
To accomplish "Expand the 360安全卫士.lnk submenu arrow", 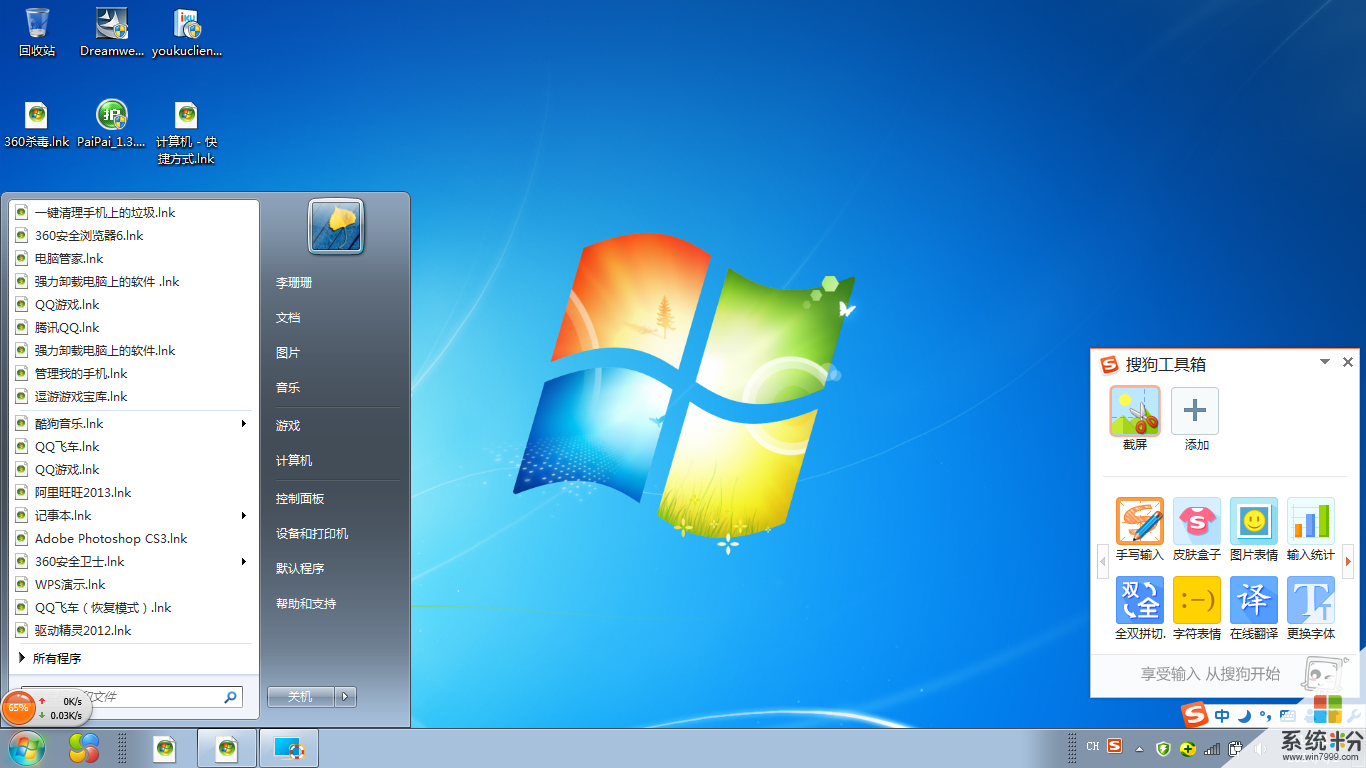I will 244,562.
